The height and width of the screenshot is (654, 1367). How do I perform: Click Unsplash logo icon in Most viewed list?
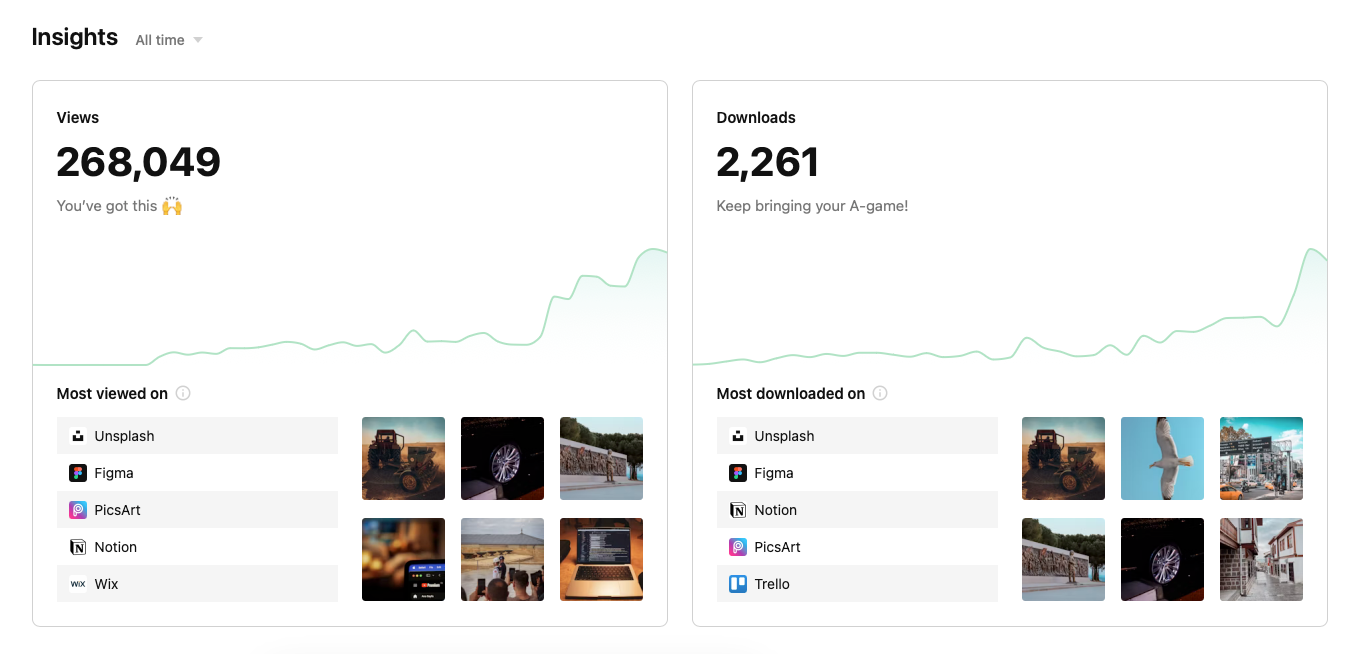click(78, 436)
